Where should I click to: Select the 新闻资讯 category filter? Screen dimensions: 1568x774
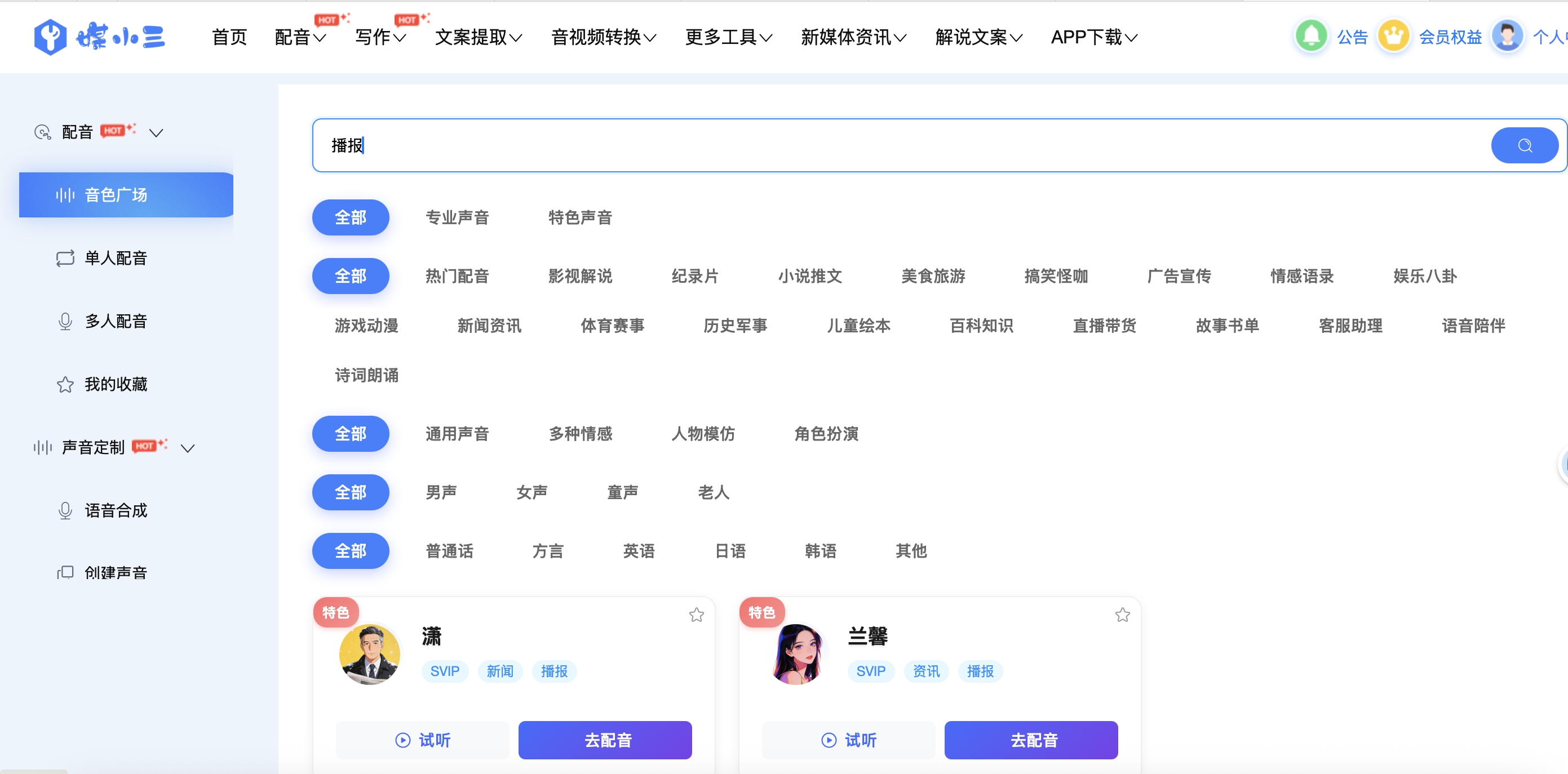(x=489, y=326)
